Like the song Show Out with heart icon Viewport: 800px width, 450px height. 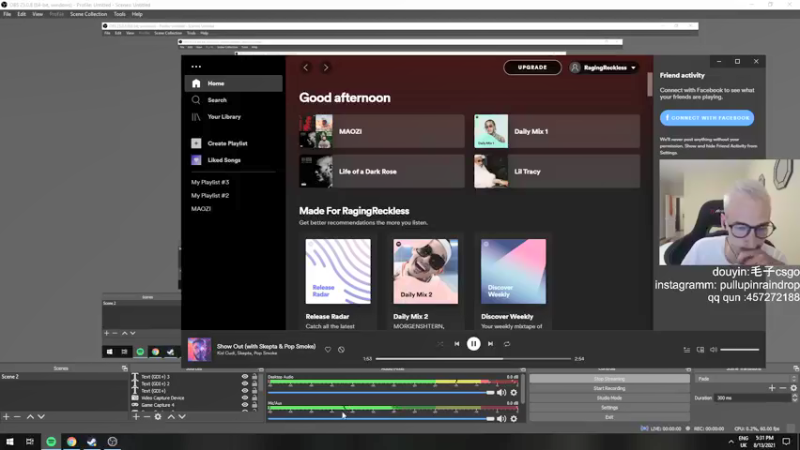click(328, 349)
